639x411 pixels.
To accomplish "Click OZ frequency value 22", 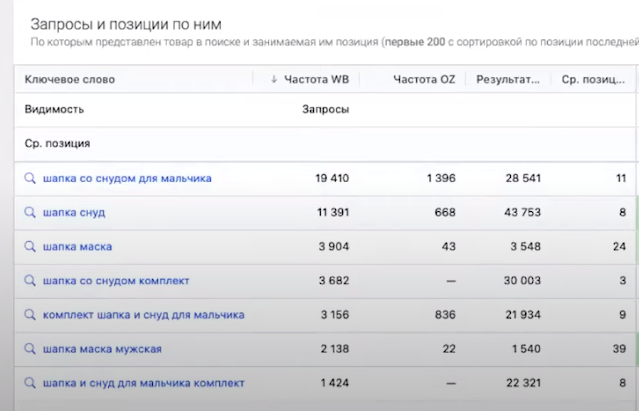I will pyautogui.click(x=449, y=349).
